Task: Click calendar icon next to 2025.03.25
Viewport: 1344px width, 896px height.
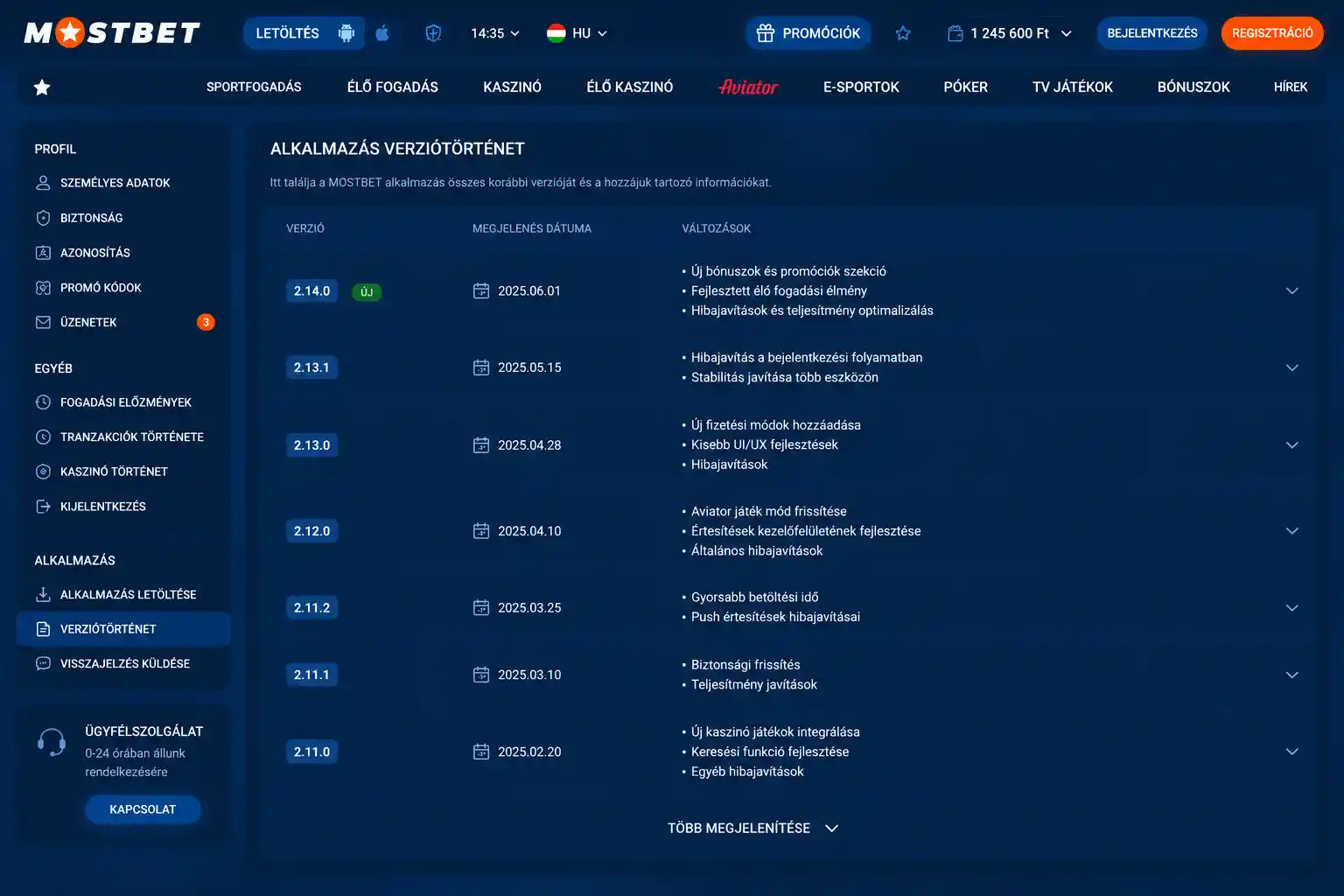Action: point(481,607)
